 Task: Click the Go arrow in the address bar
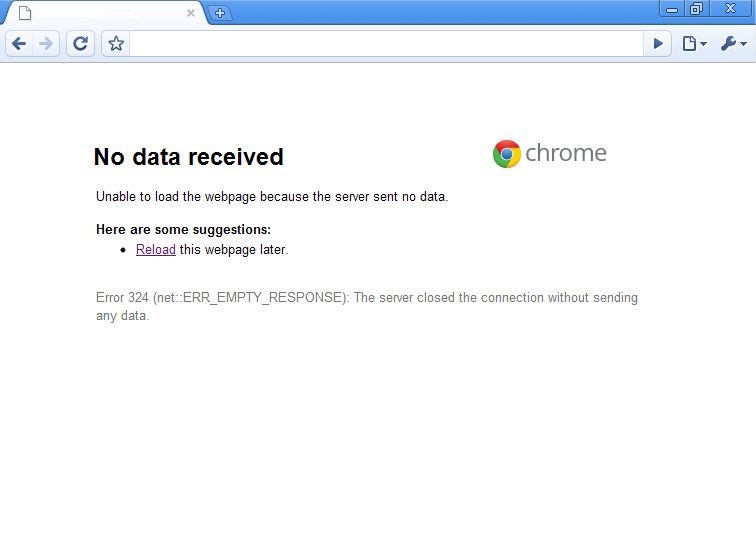click(658, 44)
